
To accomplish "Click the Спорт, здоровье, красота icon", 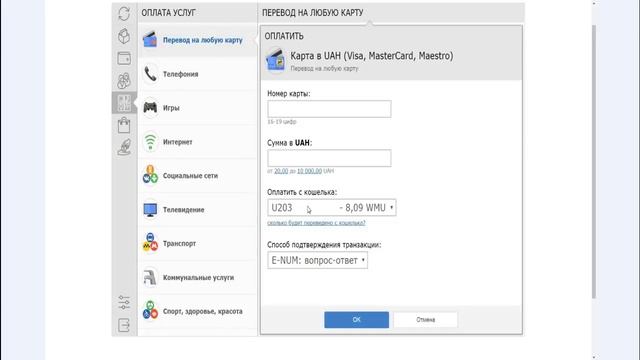I will 150,310.
